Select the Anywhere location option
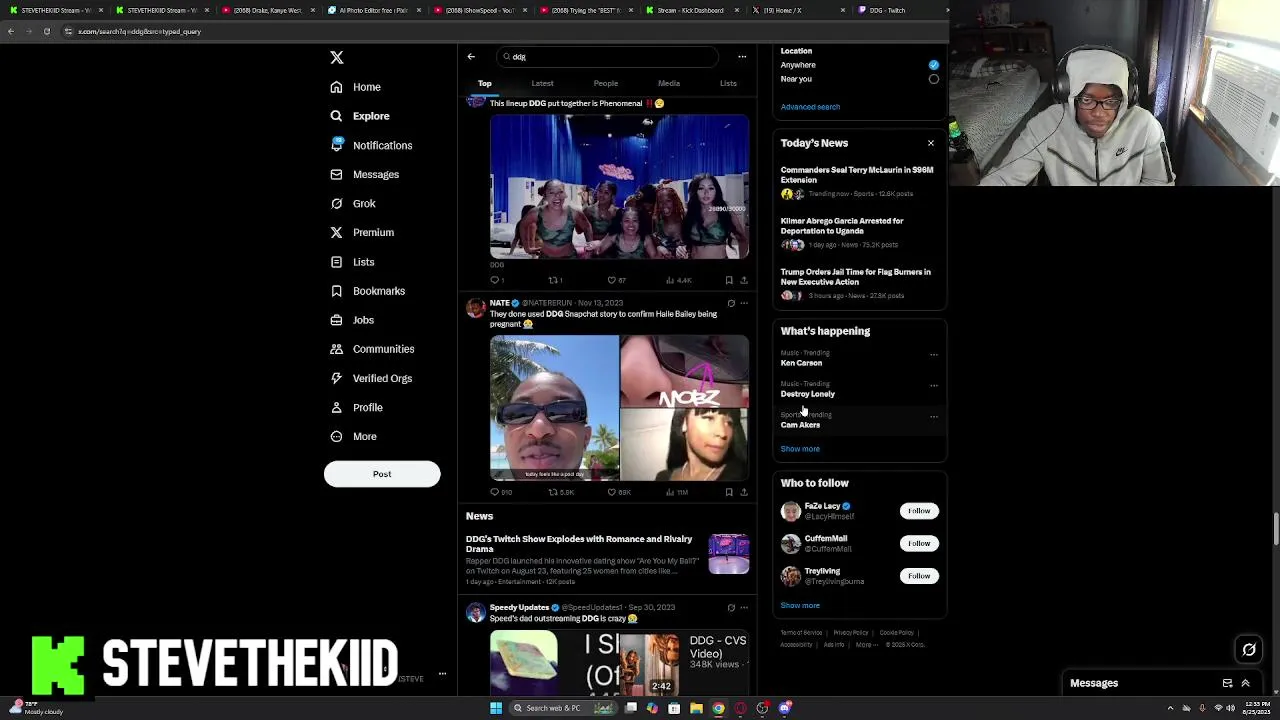1280x720 pixels. pos(933,65)
